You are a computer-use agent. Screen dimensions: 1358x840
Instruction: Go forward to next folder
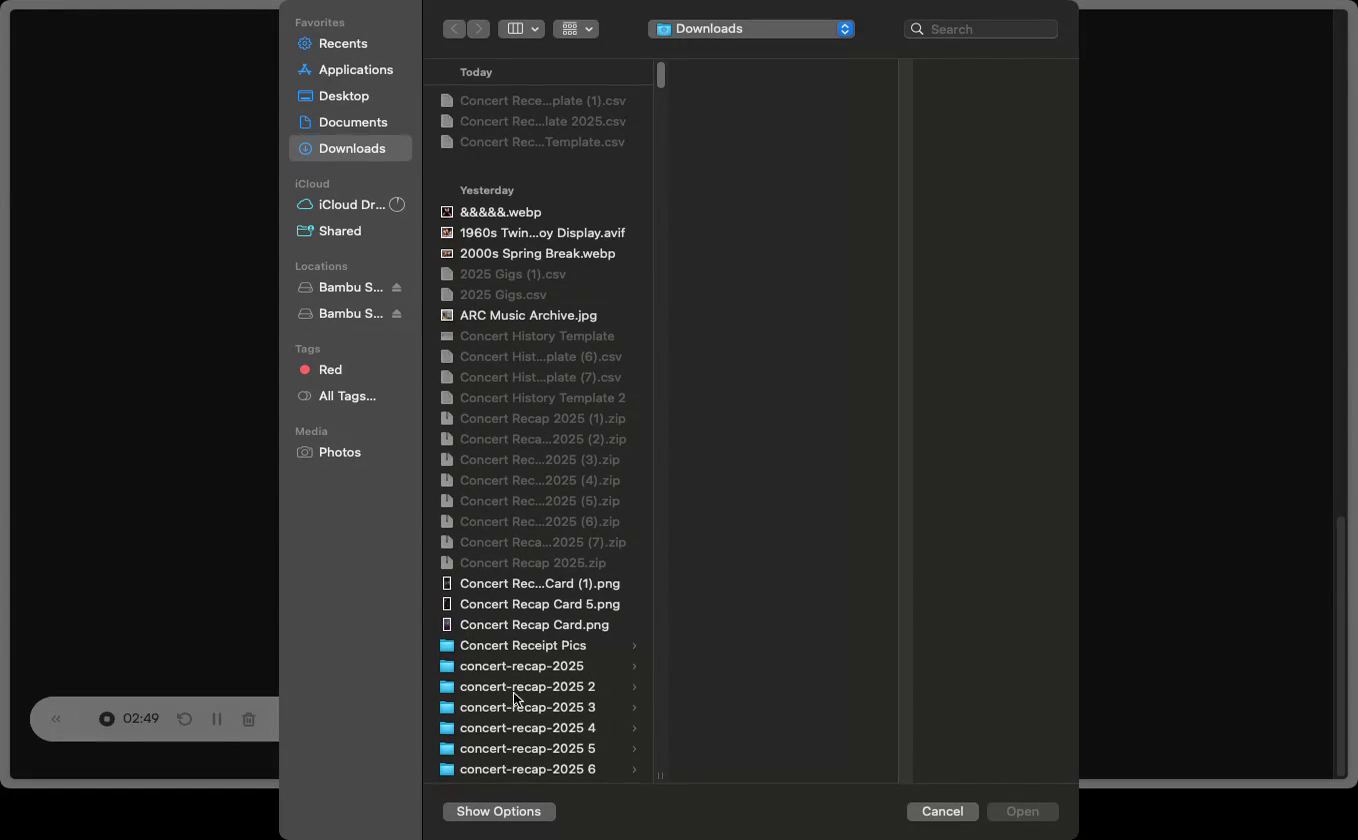(x=479, y=29)
